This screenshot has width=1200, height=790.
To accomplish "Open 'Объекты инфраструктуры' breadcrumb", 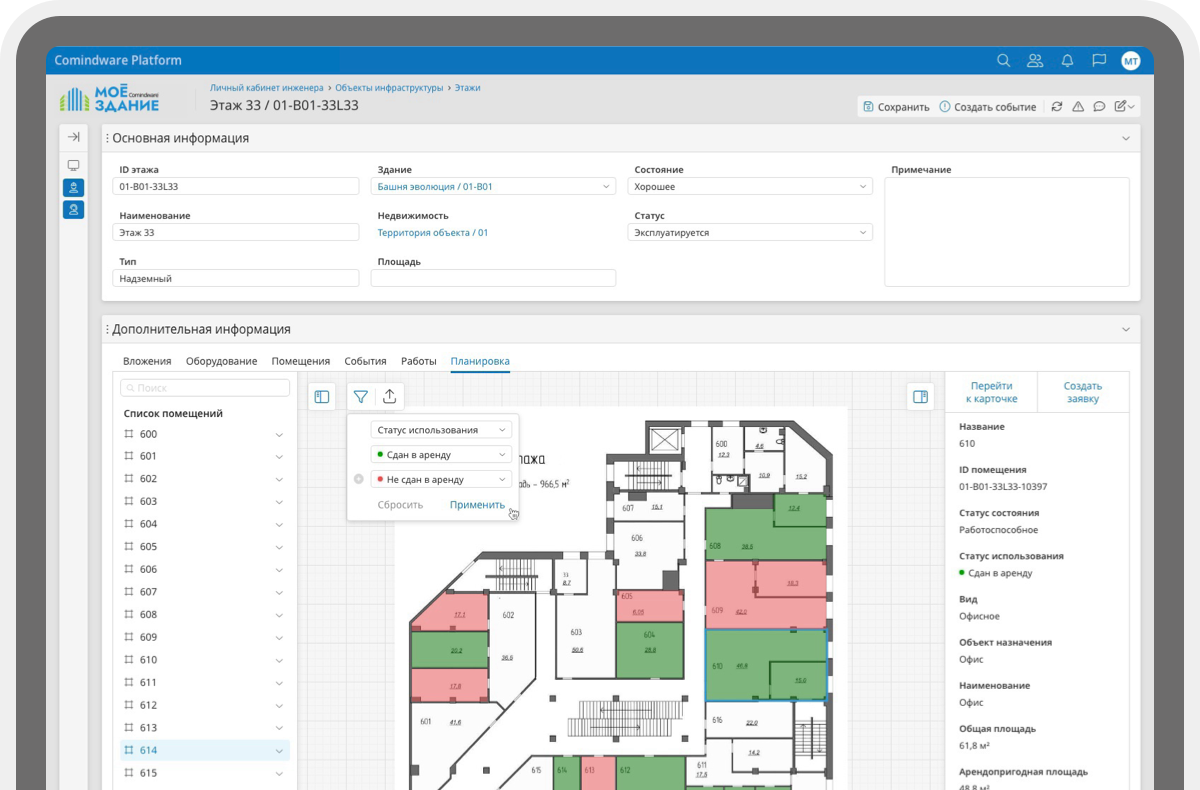I will (x=389, y=88).
